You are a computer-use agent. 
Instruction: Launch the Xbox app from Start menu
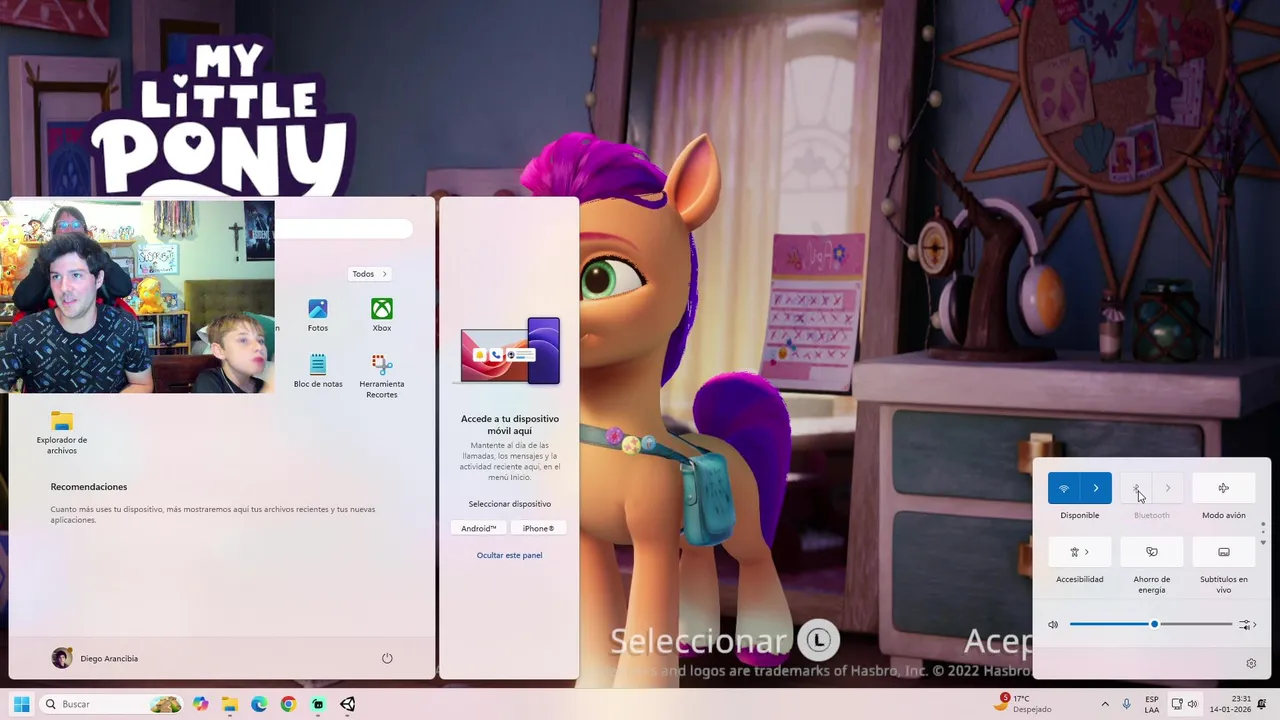(x=382, y=315)
